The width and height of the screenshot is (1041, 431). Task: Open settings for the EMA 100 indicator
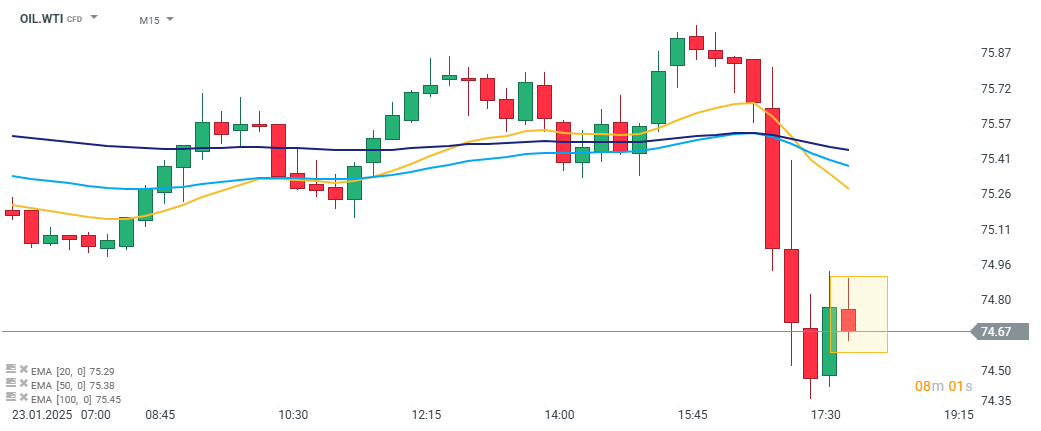point(10,399)
